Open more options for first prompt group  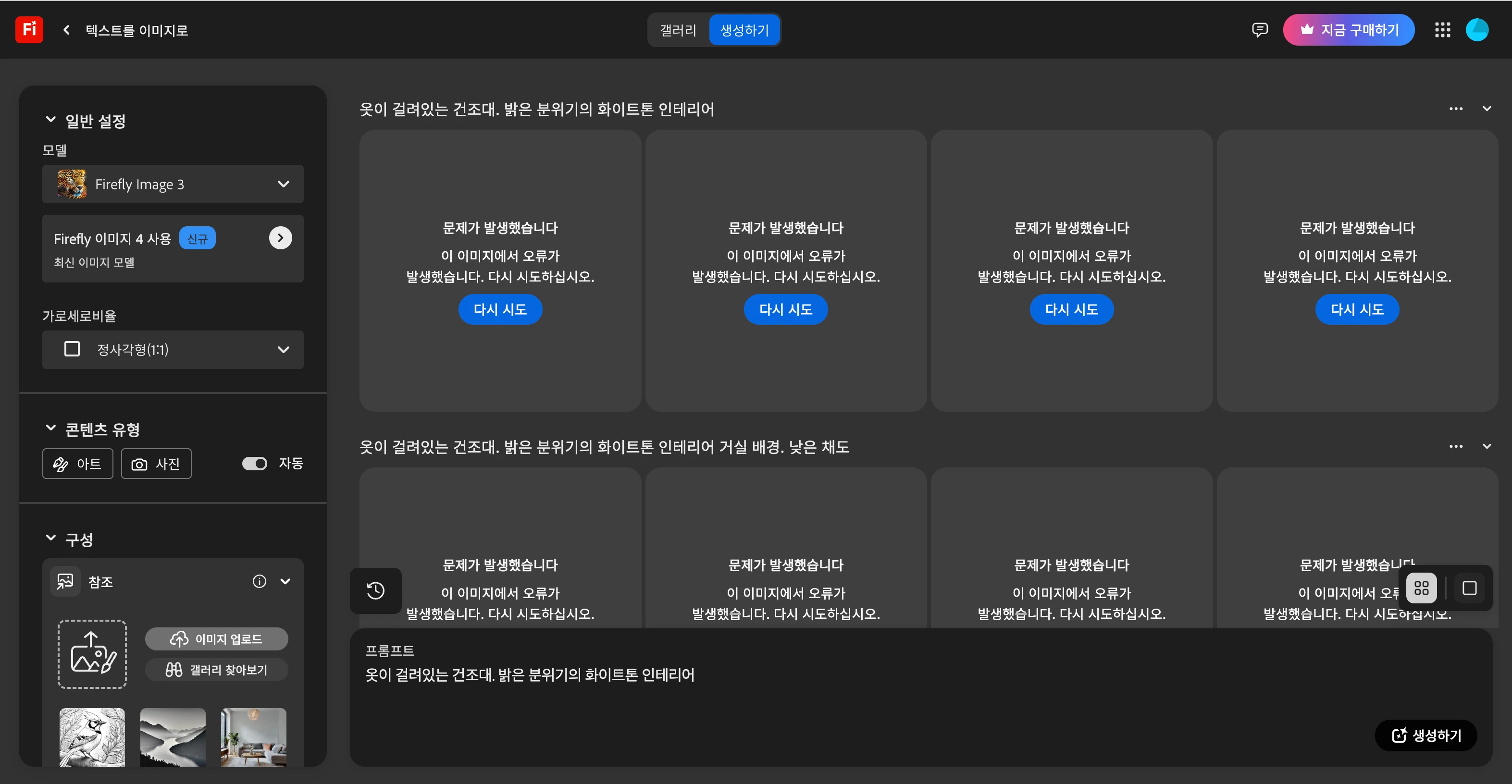pos(1456,109)
